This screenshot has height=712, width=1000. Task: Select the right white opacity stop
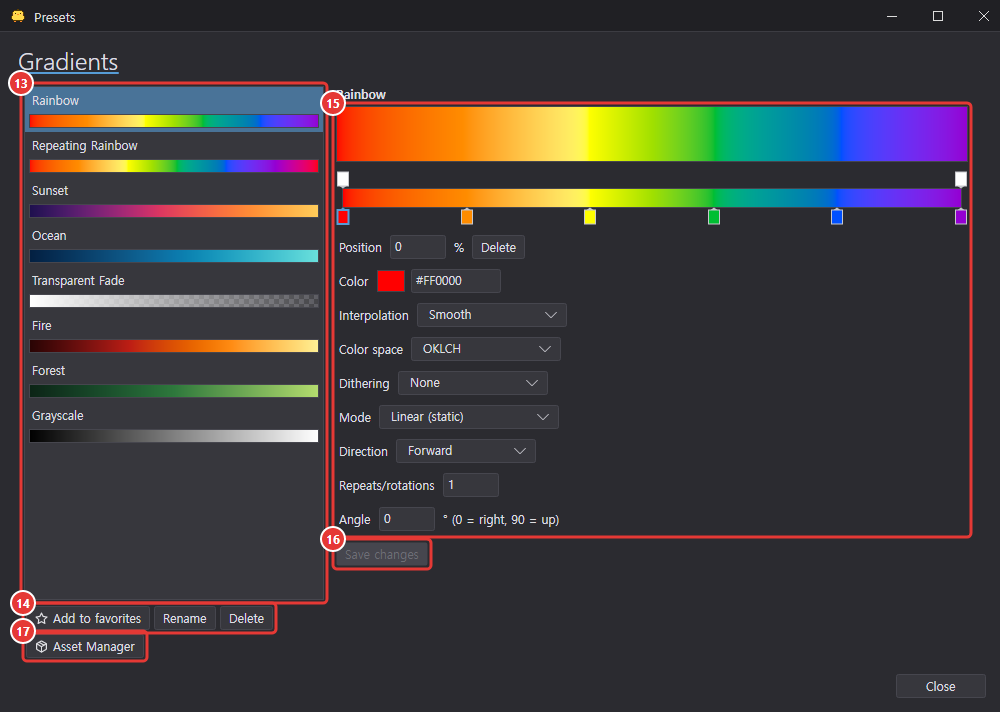[960, 179]
